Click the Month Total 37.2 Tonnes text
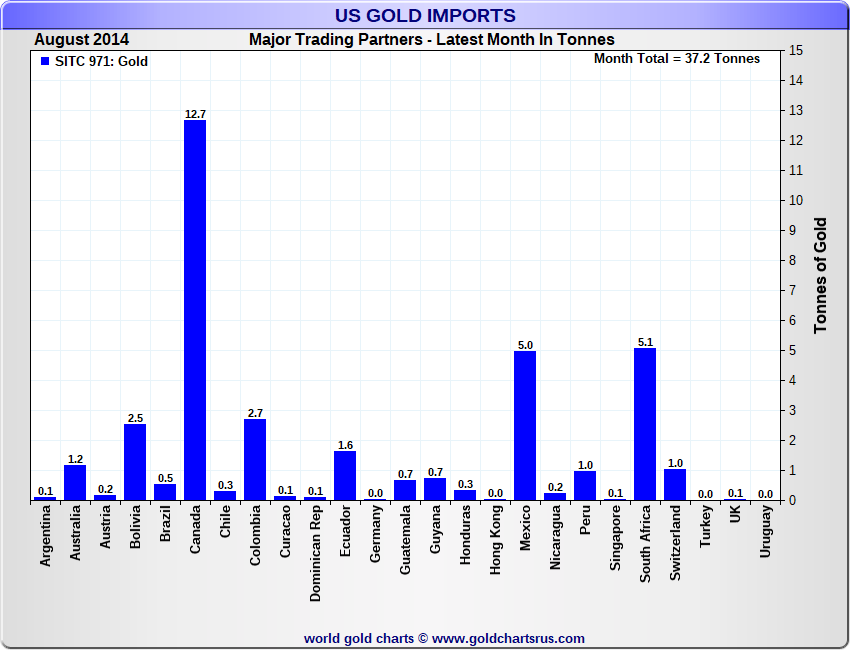The width and height of the screenshot is (850, 650). (677, 59)
